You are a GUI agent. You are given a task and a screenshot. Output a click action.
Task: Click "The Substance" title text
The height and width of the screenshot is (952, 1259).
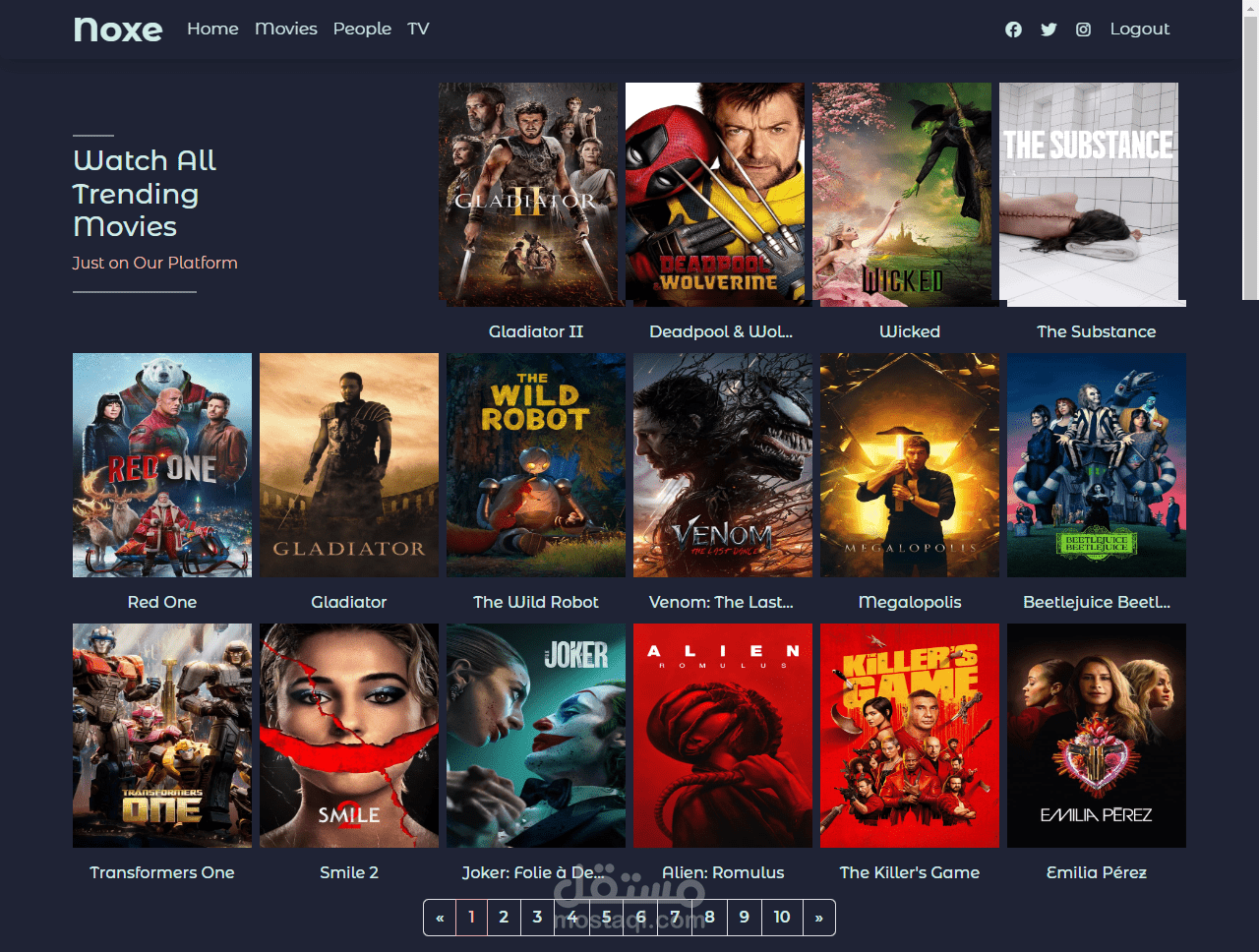click(1097, 331)
